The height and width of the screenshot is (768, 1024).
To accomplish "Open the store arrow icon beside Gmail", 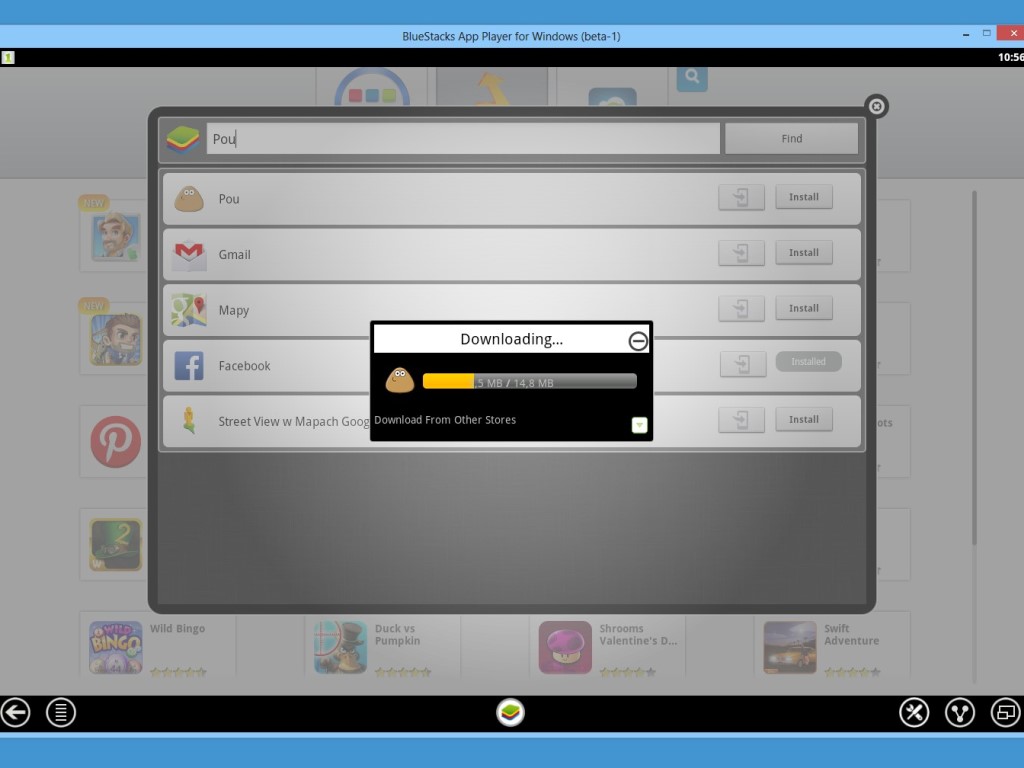I will 741,253.
